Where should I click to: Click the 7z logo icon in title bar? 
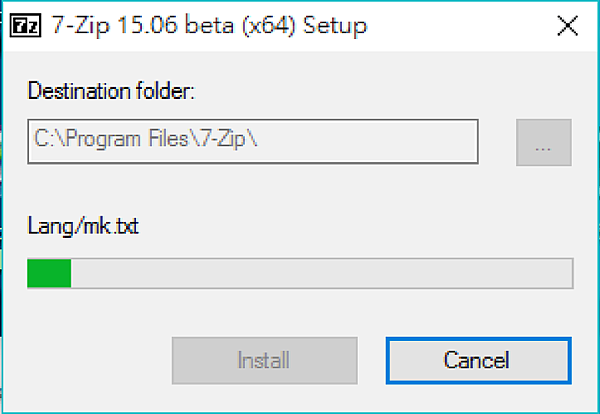click(x=25, y=26)
